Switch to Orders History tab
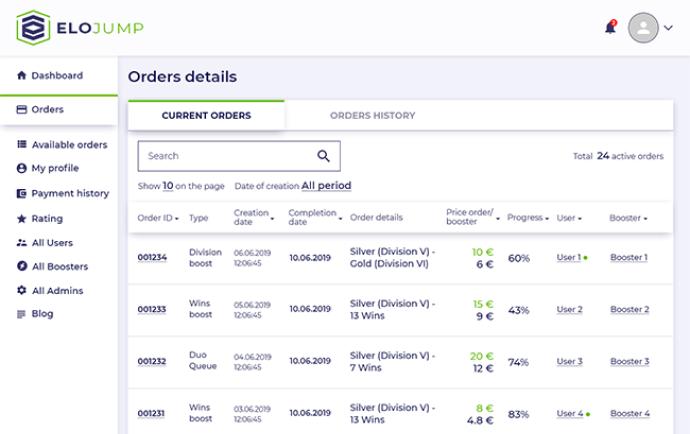This screenshot has height=434, width=690. click(x=372, y=116)
